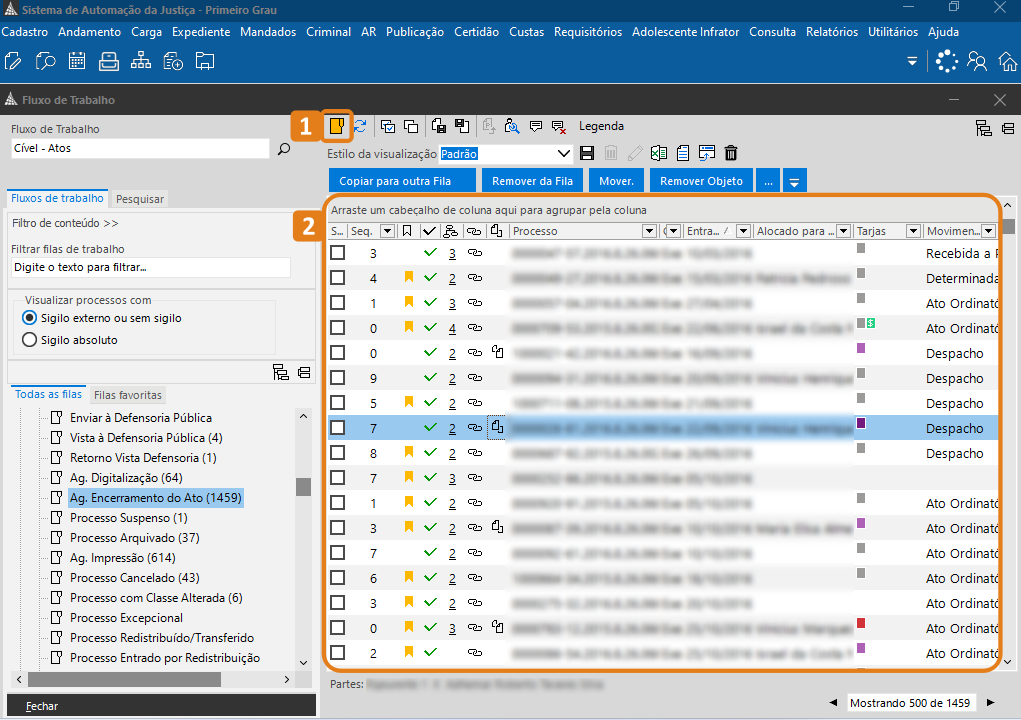The image size is (1021, 720).
Task: Open the Mandados menu
Action: [268, 32]
